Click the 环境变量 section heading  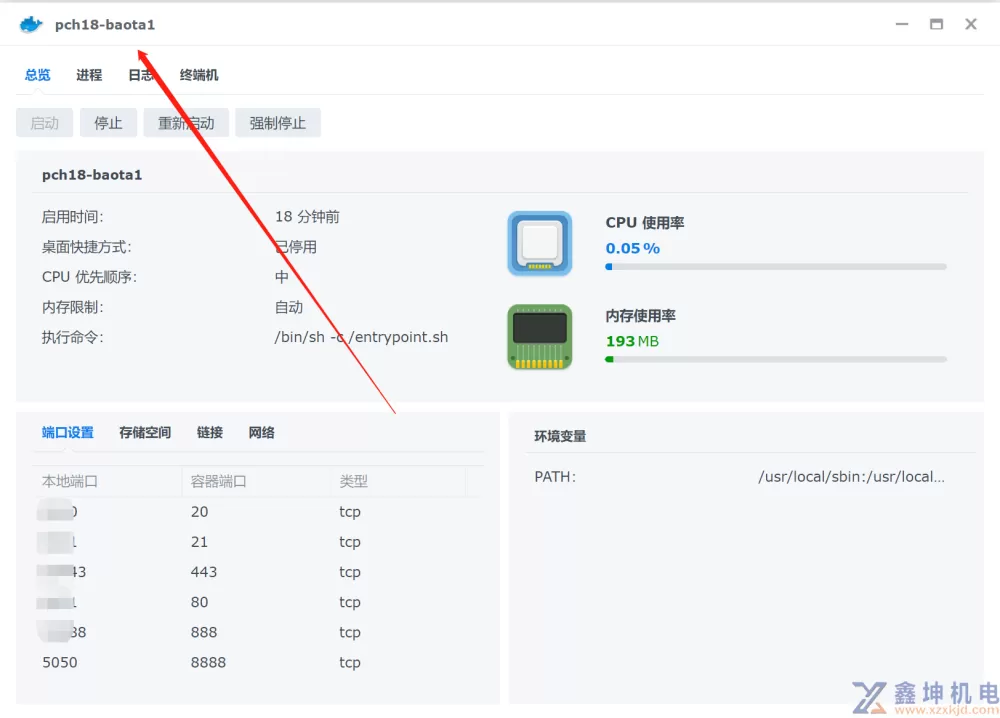coord(560,436)
